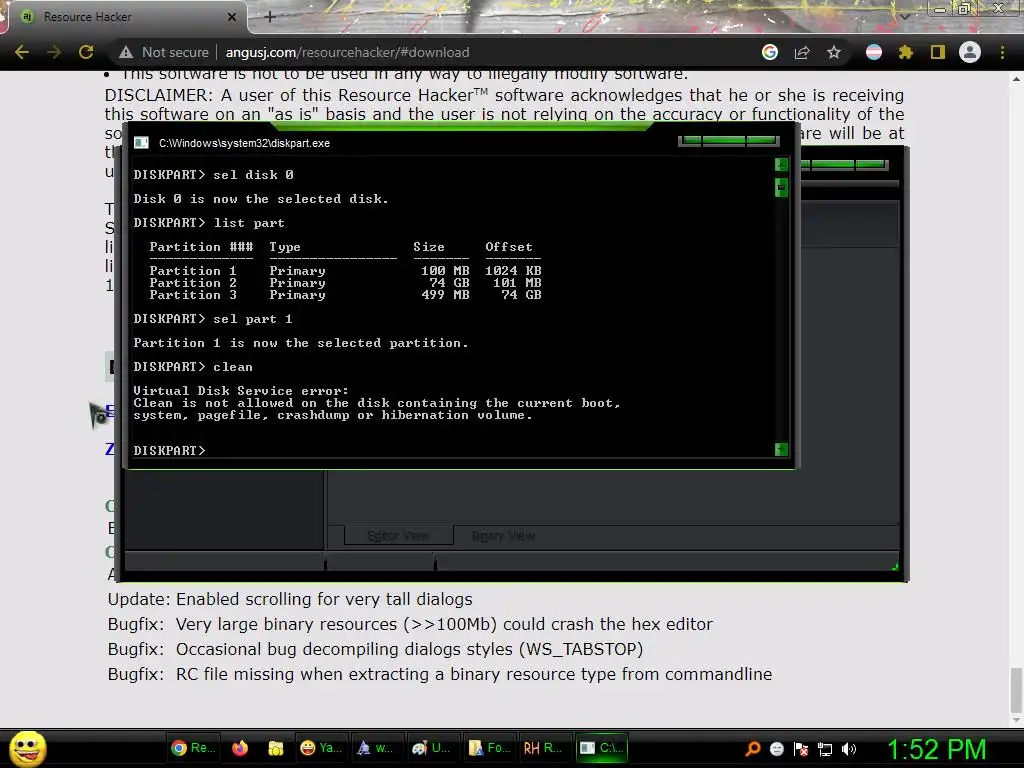Click the speaker volume tray icon

pyautogui.click(x=849, y=749)
